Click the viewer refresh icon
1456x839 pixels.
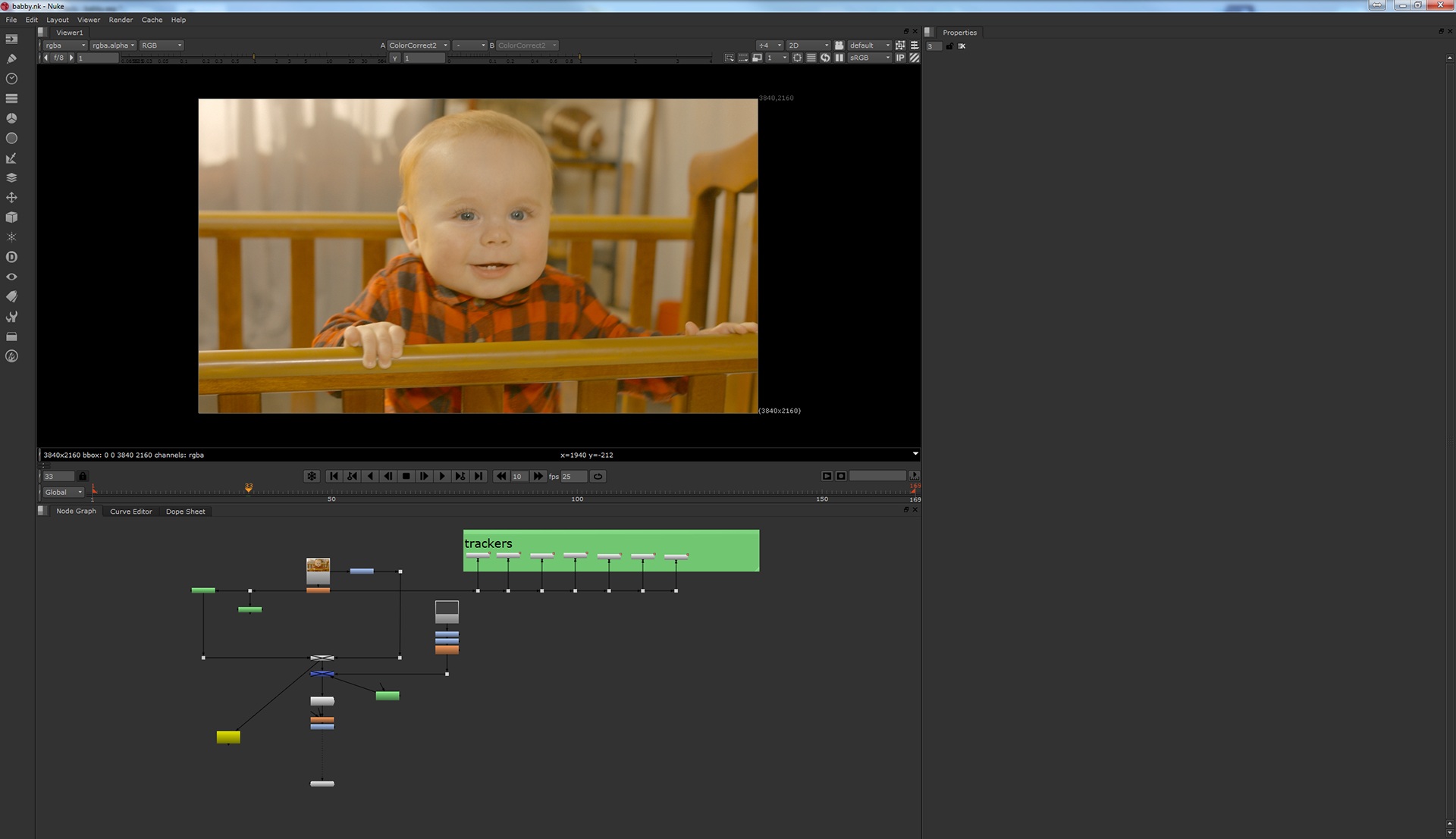point(825,58)
